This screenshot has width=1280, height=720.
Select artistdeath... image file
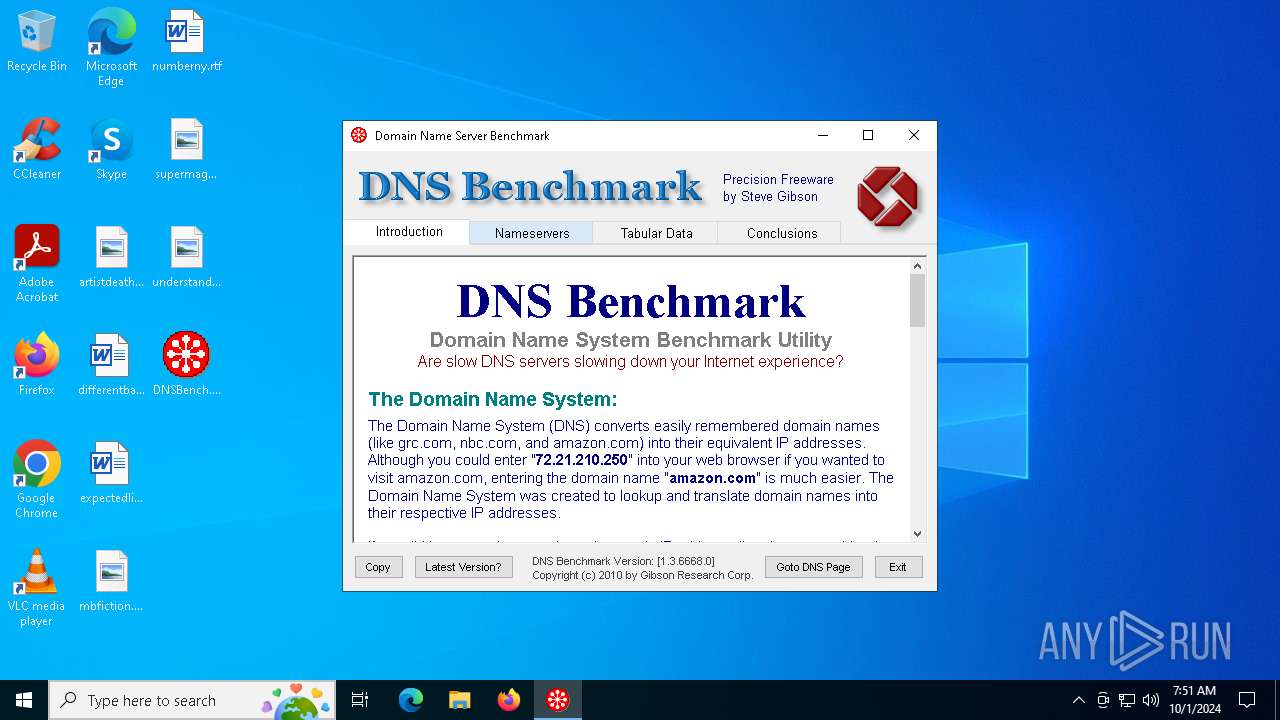click(x=111, y=258)
